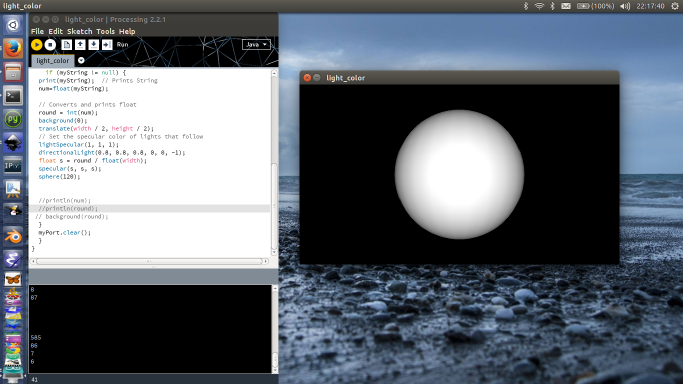
Task: Save the sketch with the down-arrow icon
Action: (94, 44)
